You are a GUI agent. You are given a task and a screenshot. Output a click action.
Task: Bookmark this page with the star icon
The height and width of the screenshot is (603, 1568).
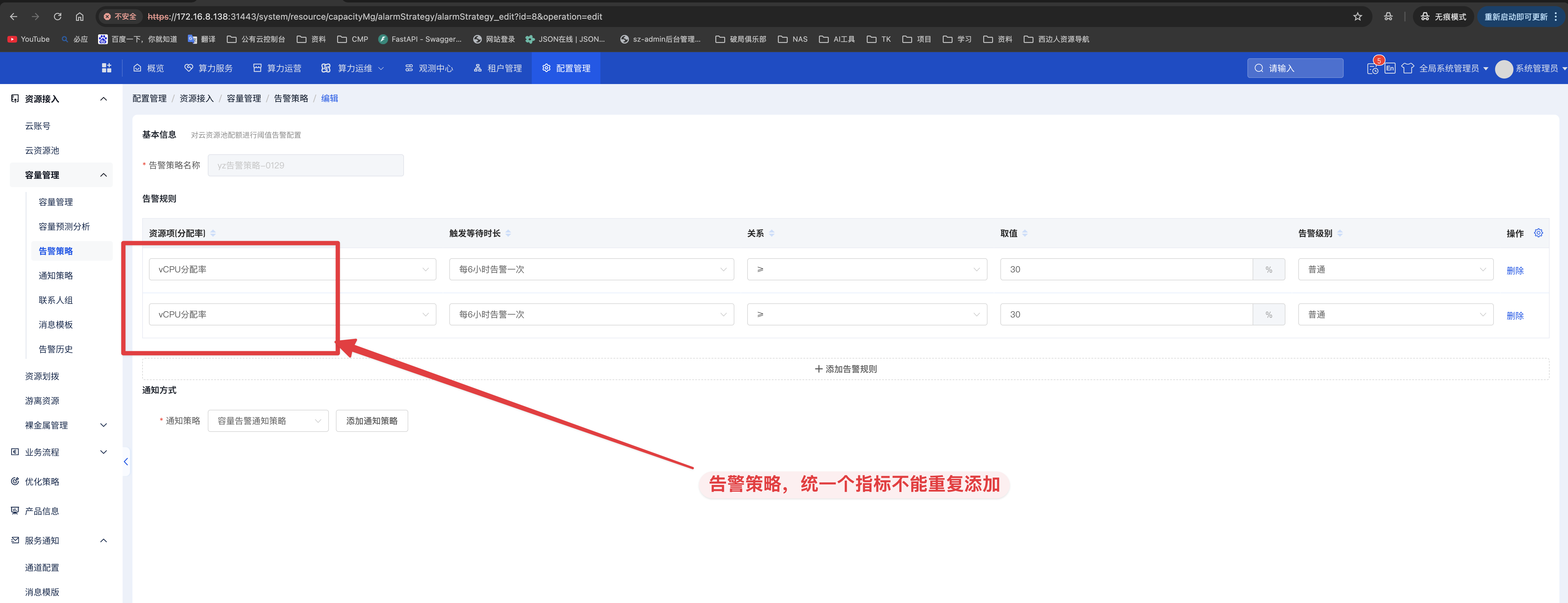point(1357,17)
